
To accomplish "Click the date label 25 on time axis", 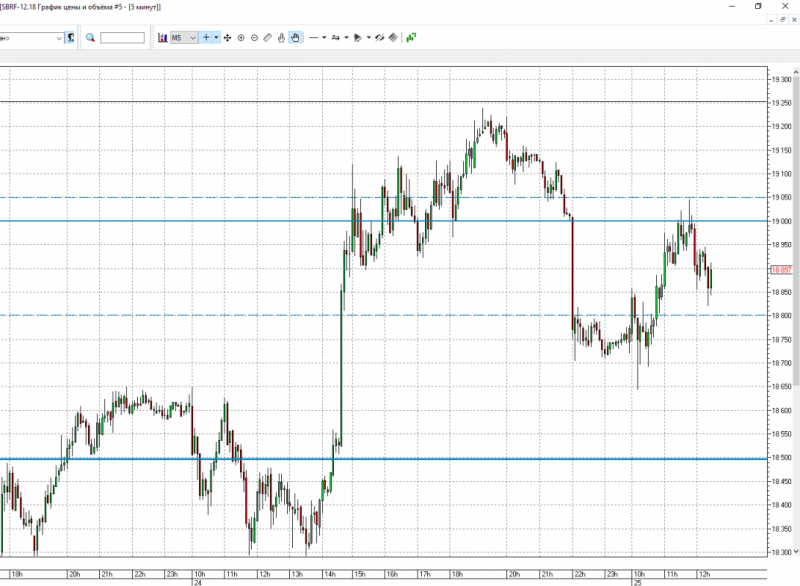I will click(637, 582).
